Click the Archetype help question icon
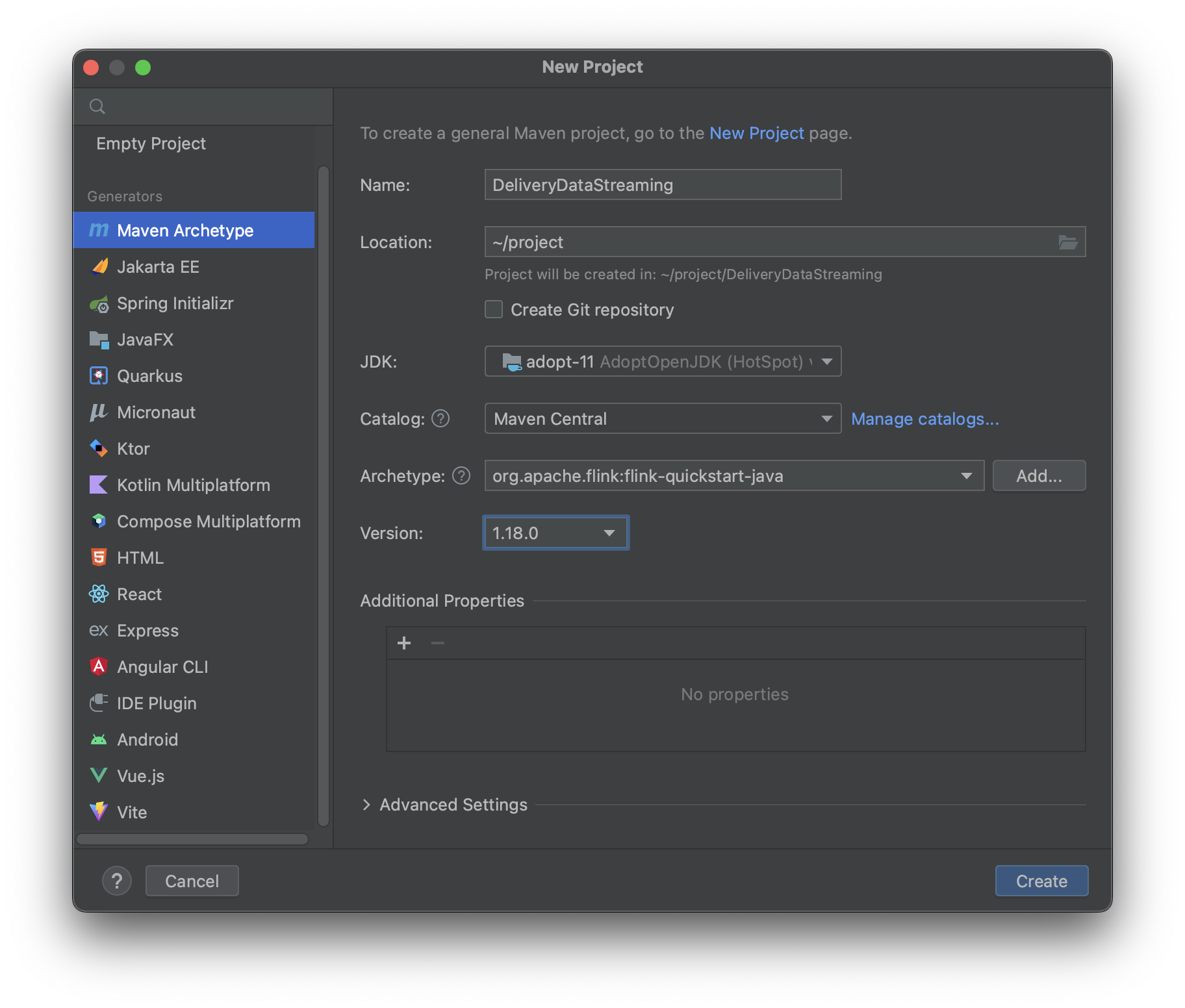 (x=461, y=476)
